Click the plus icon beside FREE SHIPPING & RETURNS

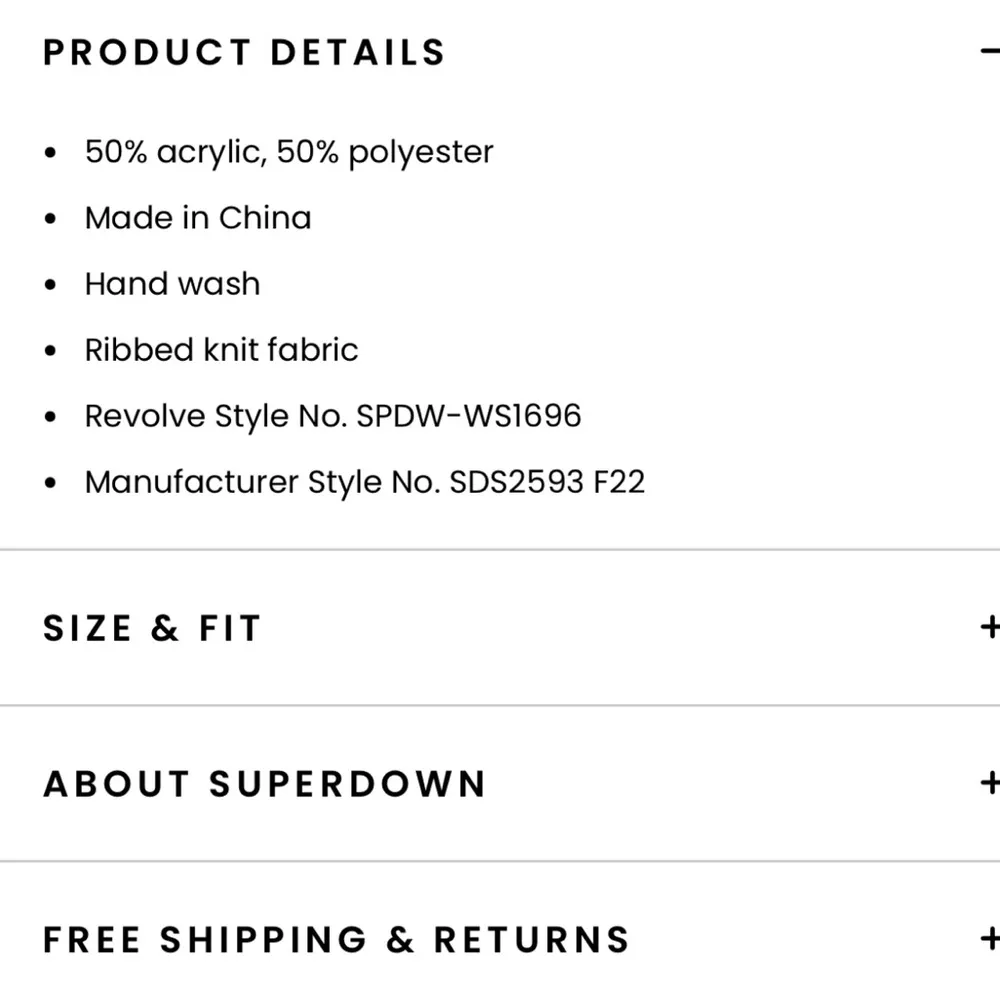click(x=989, y=939)
